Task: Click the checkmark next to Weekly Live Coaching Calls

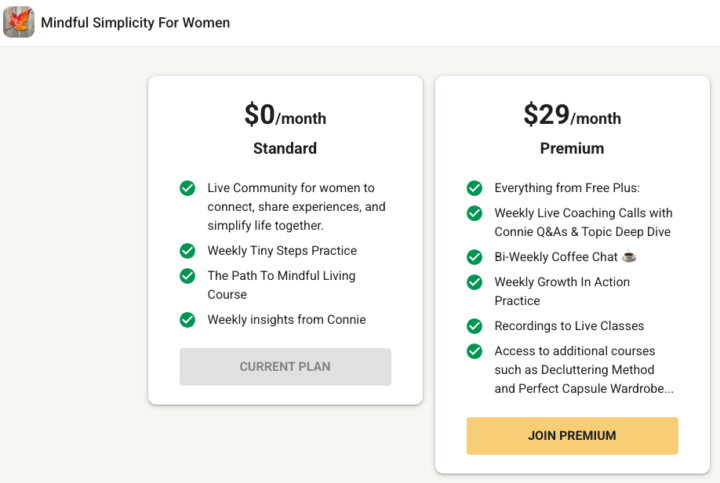Action: [x=474, y=213]
